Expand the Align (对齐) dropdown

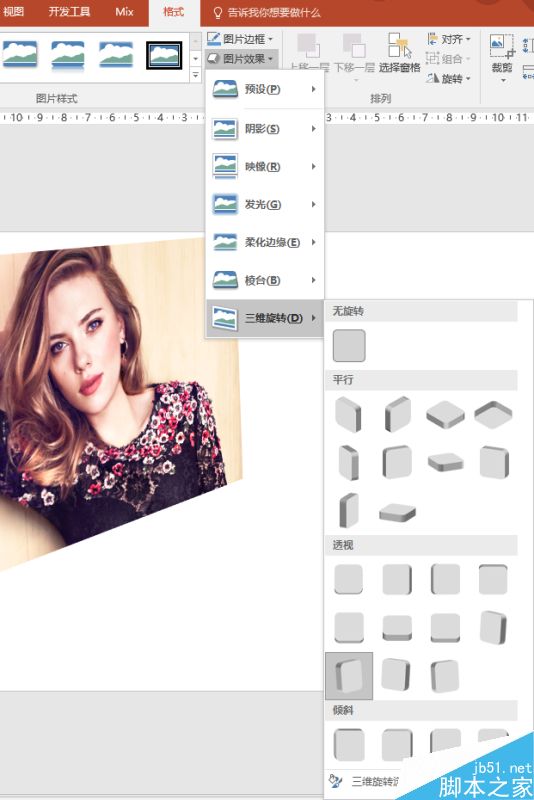(x=448, y=39)
